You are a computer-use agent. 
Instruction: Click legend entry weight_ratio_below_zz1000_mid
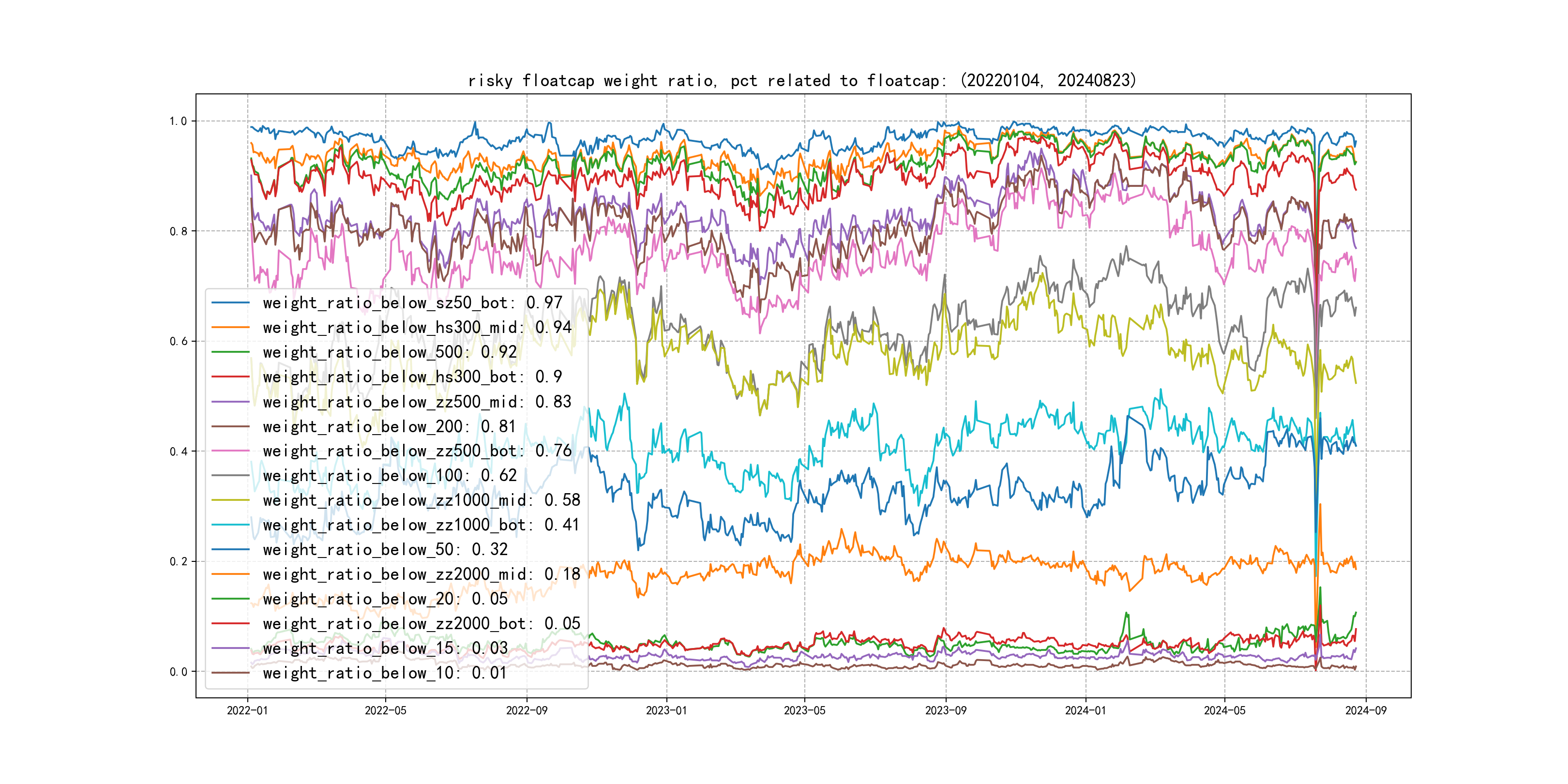point(421,500)
